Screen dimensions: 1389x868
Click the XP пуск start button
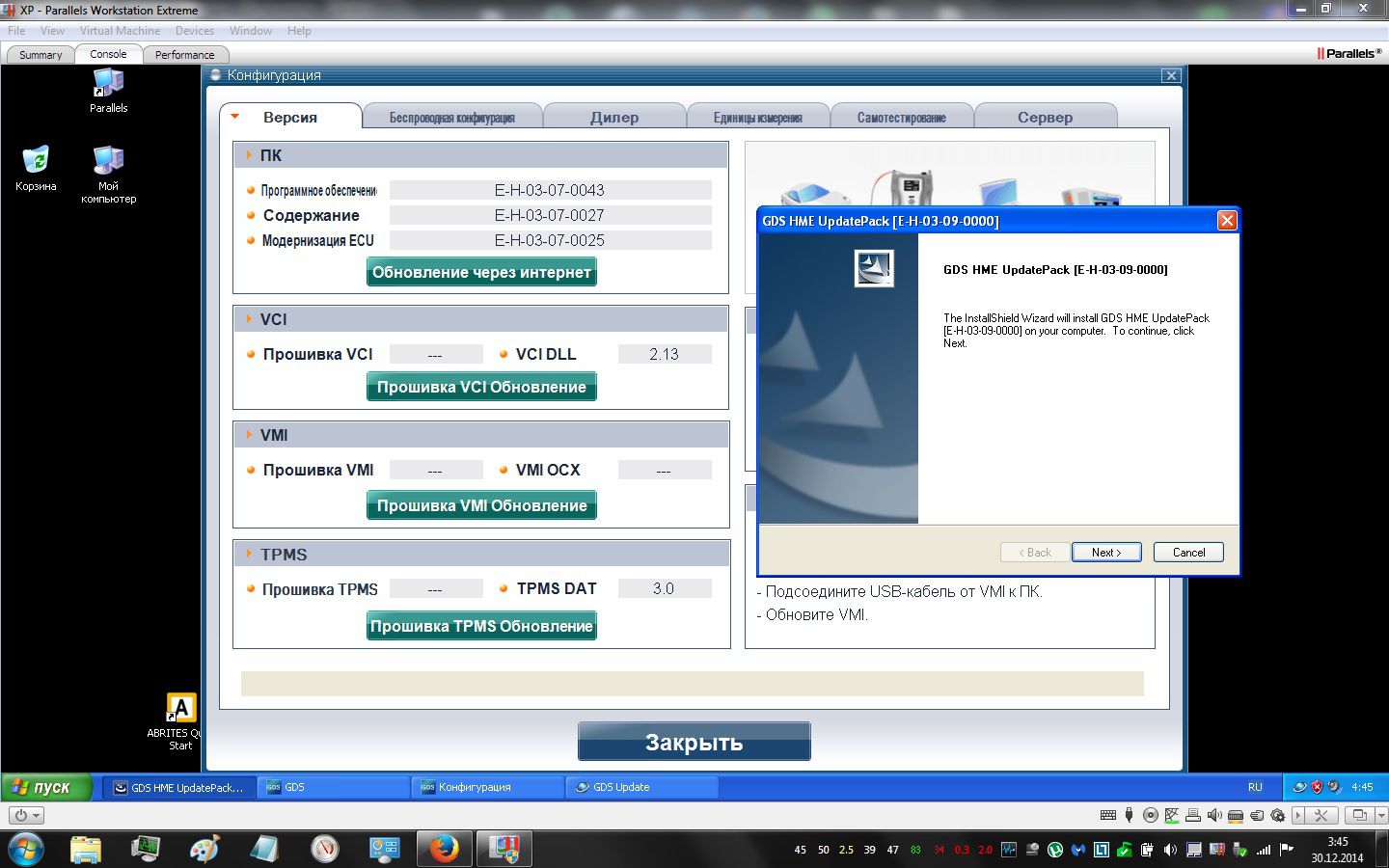(46, 787)
